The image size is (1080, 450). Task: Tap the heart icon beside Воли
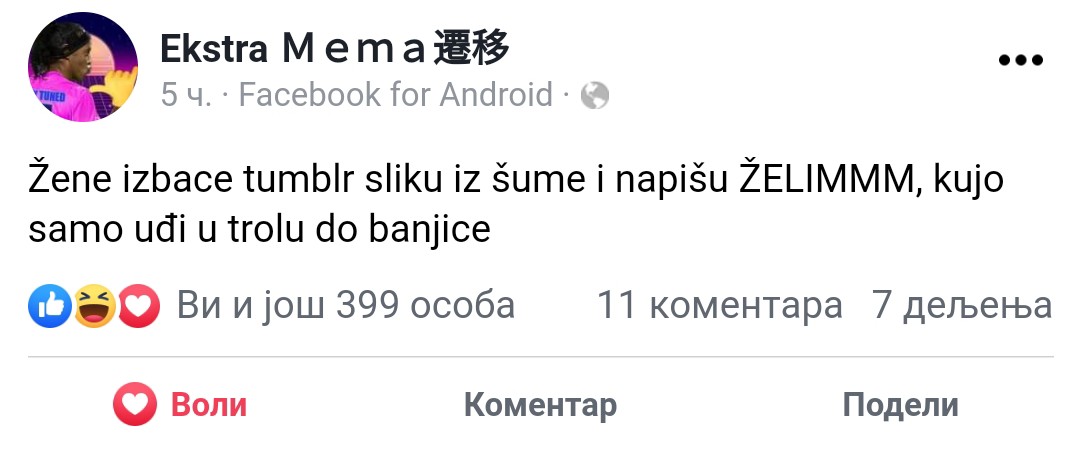135,404
